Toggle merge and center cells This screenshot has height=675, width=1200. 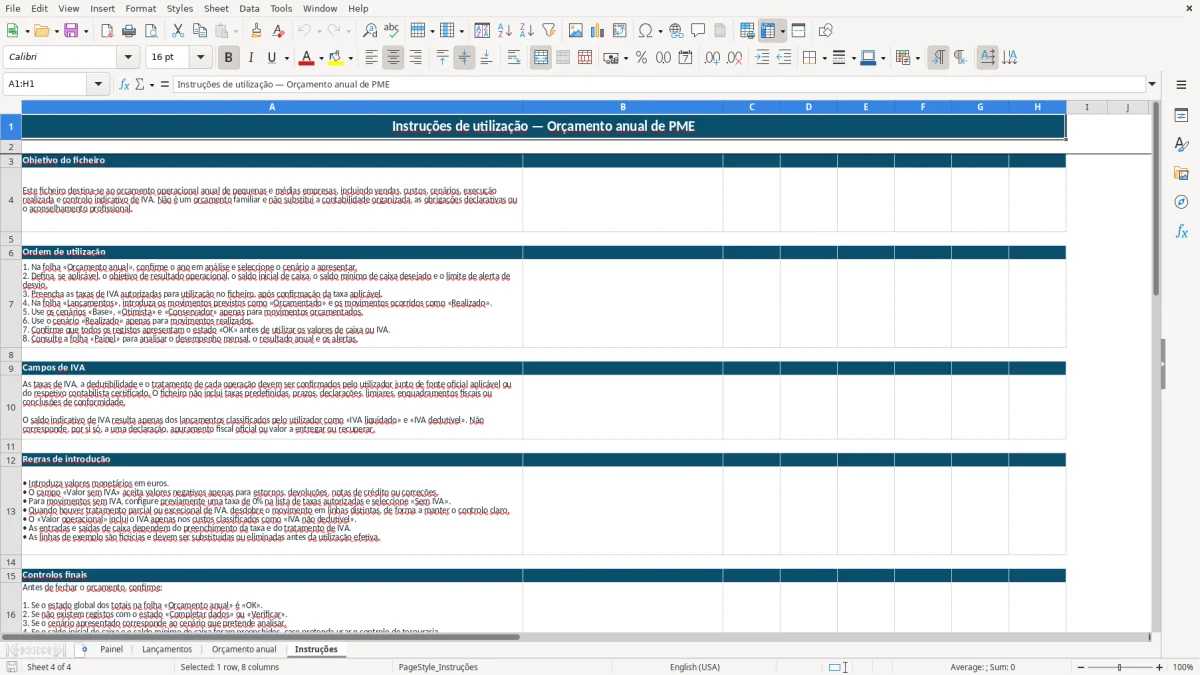[x=541, y=58]
